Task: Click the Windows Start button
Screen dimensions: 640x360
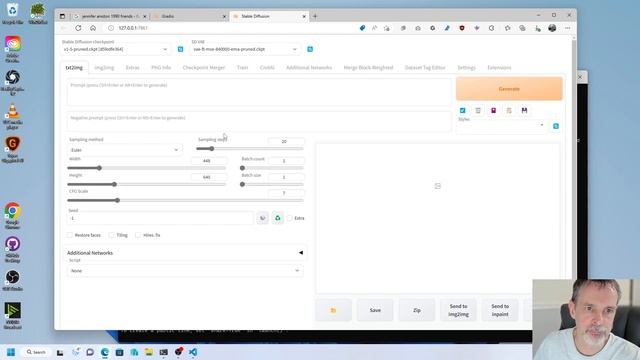Action: pyautogui.click(x=11, y=352)
